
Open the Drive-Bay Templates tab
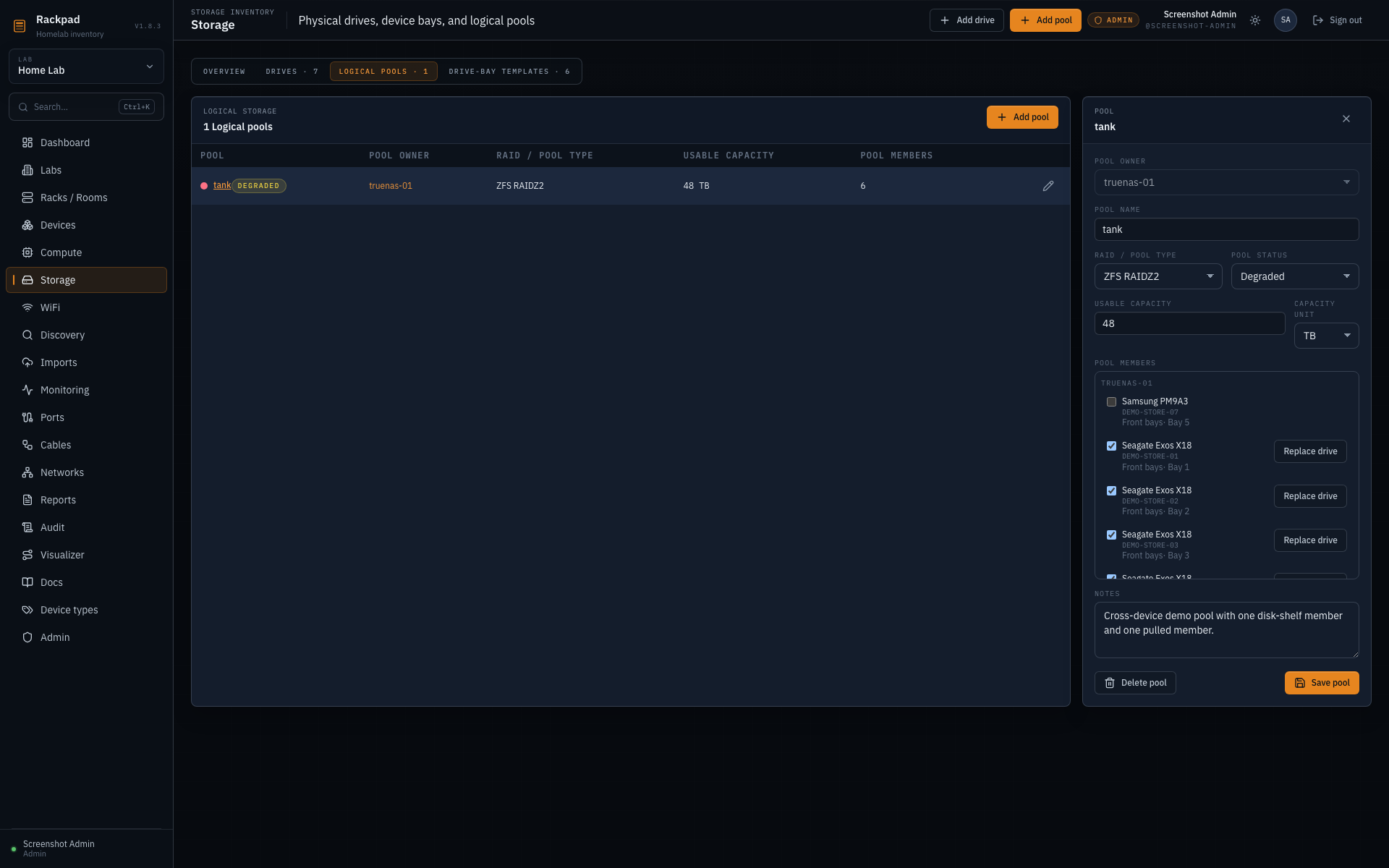pos(509,72)
